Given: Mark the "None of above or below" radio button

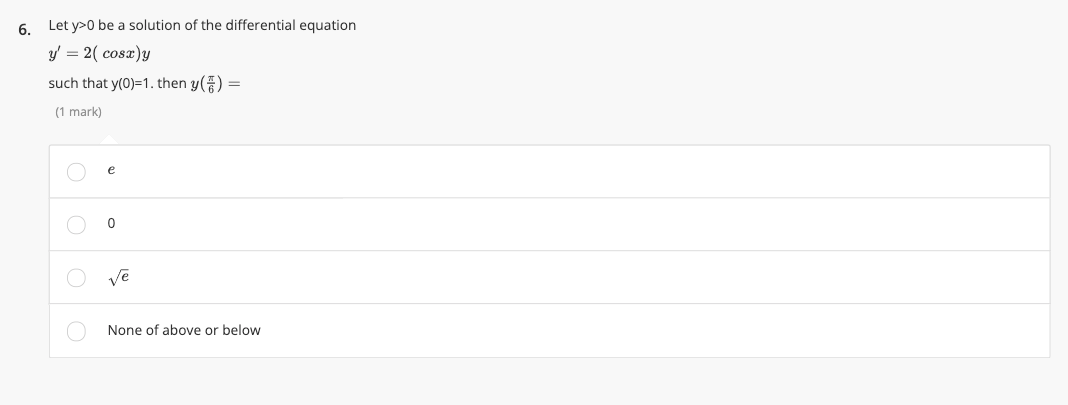Looking at the screenshot, I should click(x=76, y=330).
